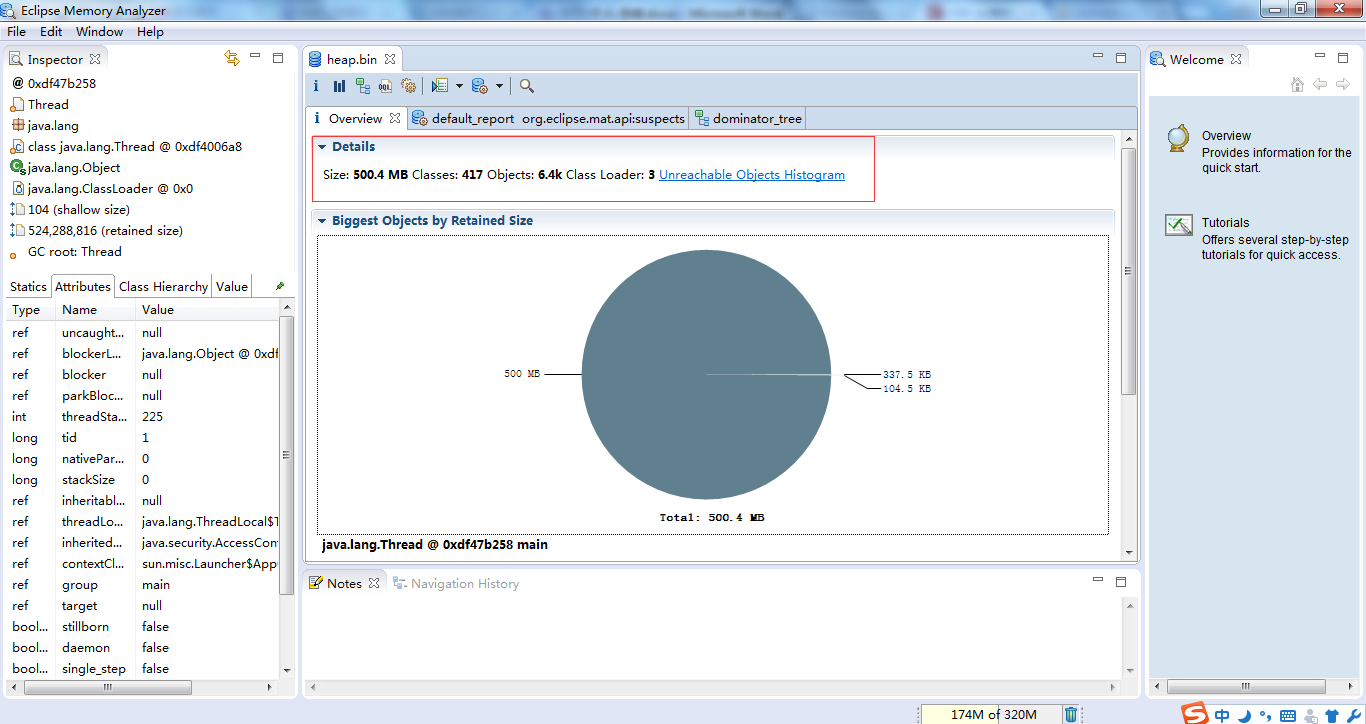Toggle the pin icon beside Value tab
Image resolution: width=1366 pixels, height=724 pixels.
[x=279, y=286]
